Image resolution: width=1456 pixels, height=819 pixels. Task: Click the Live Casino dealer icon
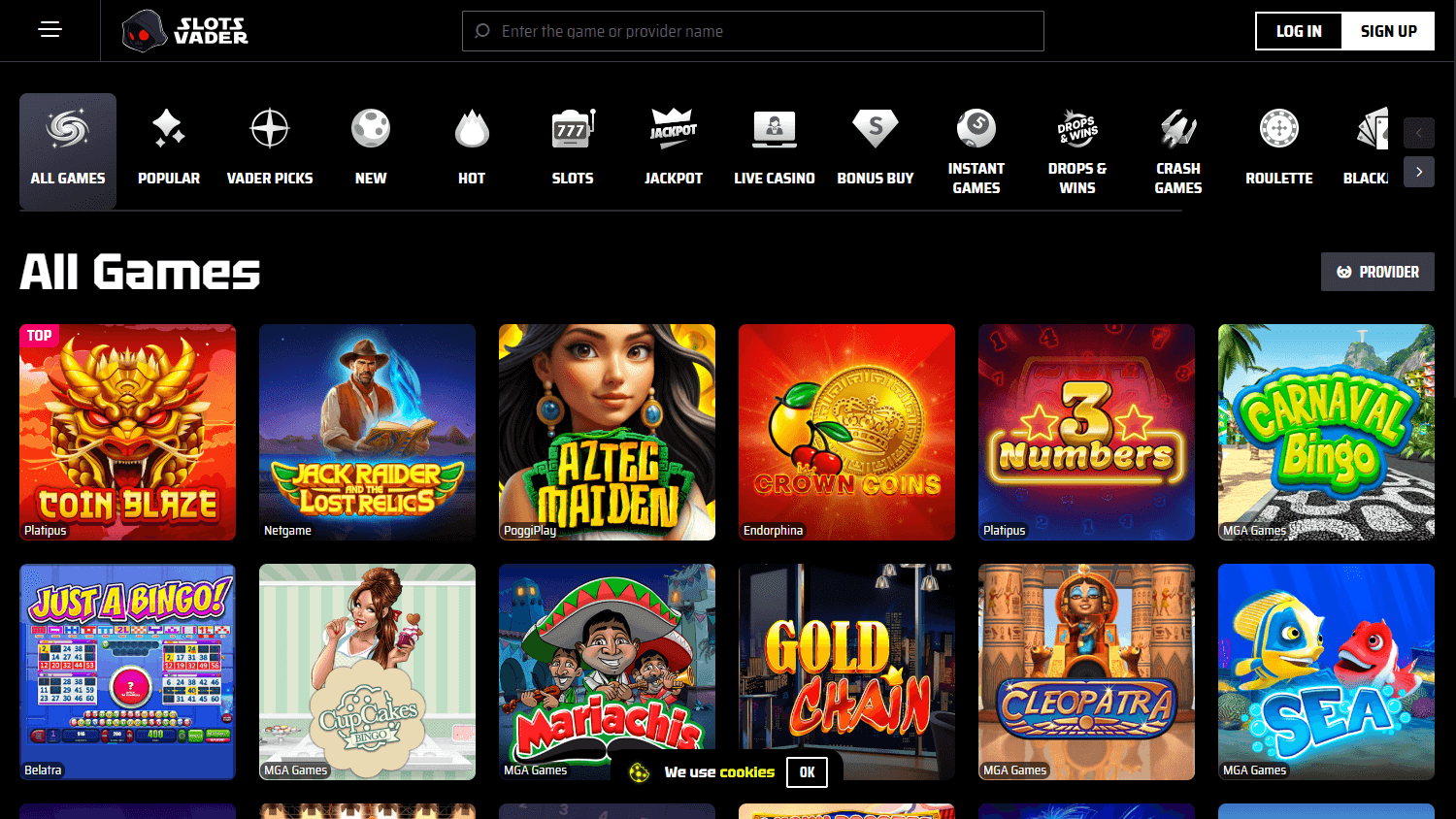775,127
